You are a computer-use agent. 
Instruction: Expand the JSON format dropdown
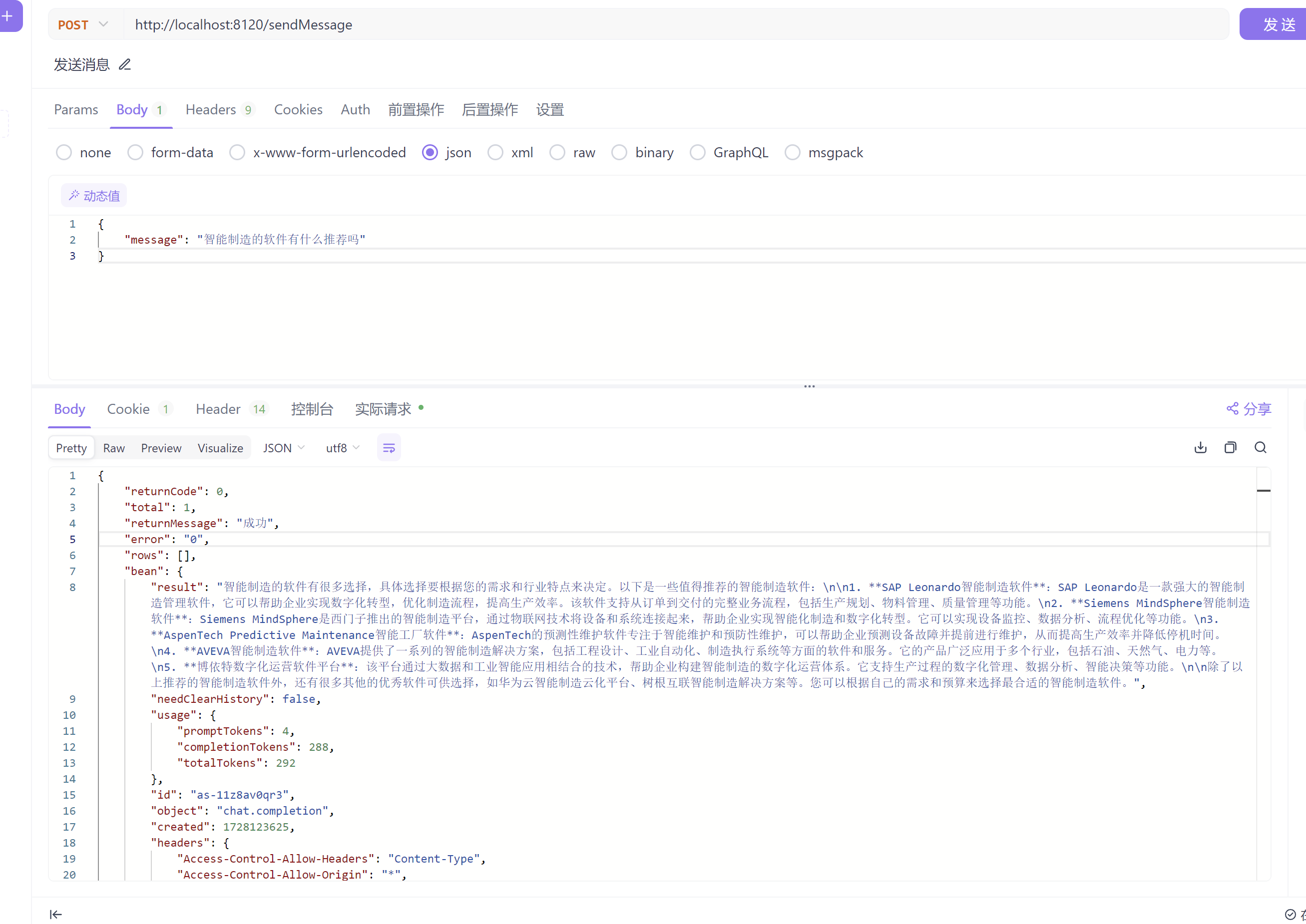pyautogui.click(x=283, y=448)
